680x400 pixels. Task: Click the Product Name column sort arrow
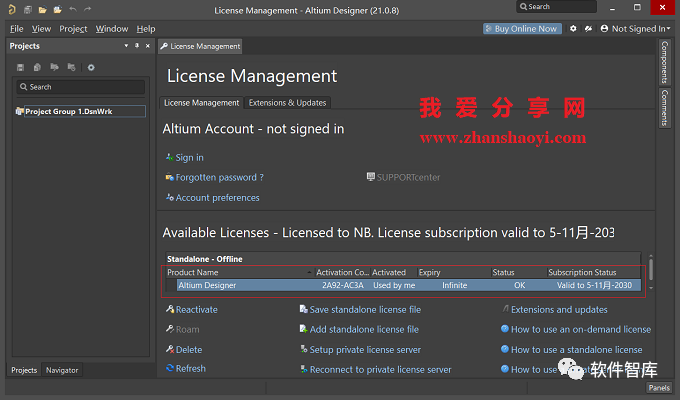point(309,272)
